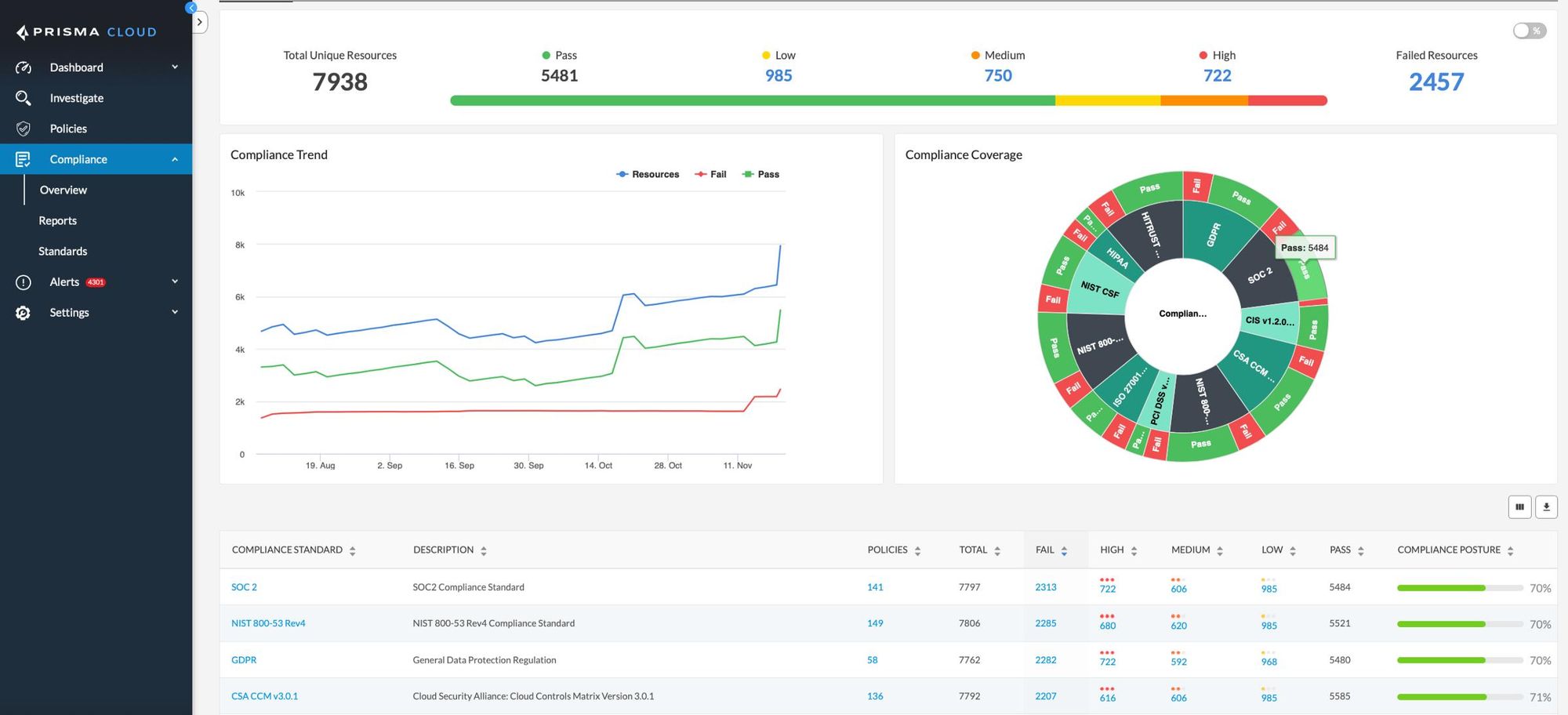Sort by Compliance Posture column arrows

coord(1510,551)
